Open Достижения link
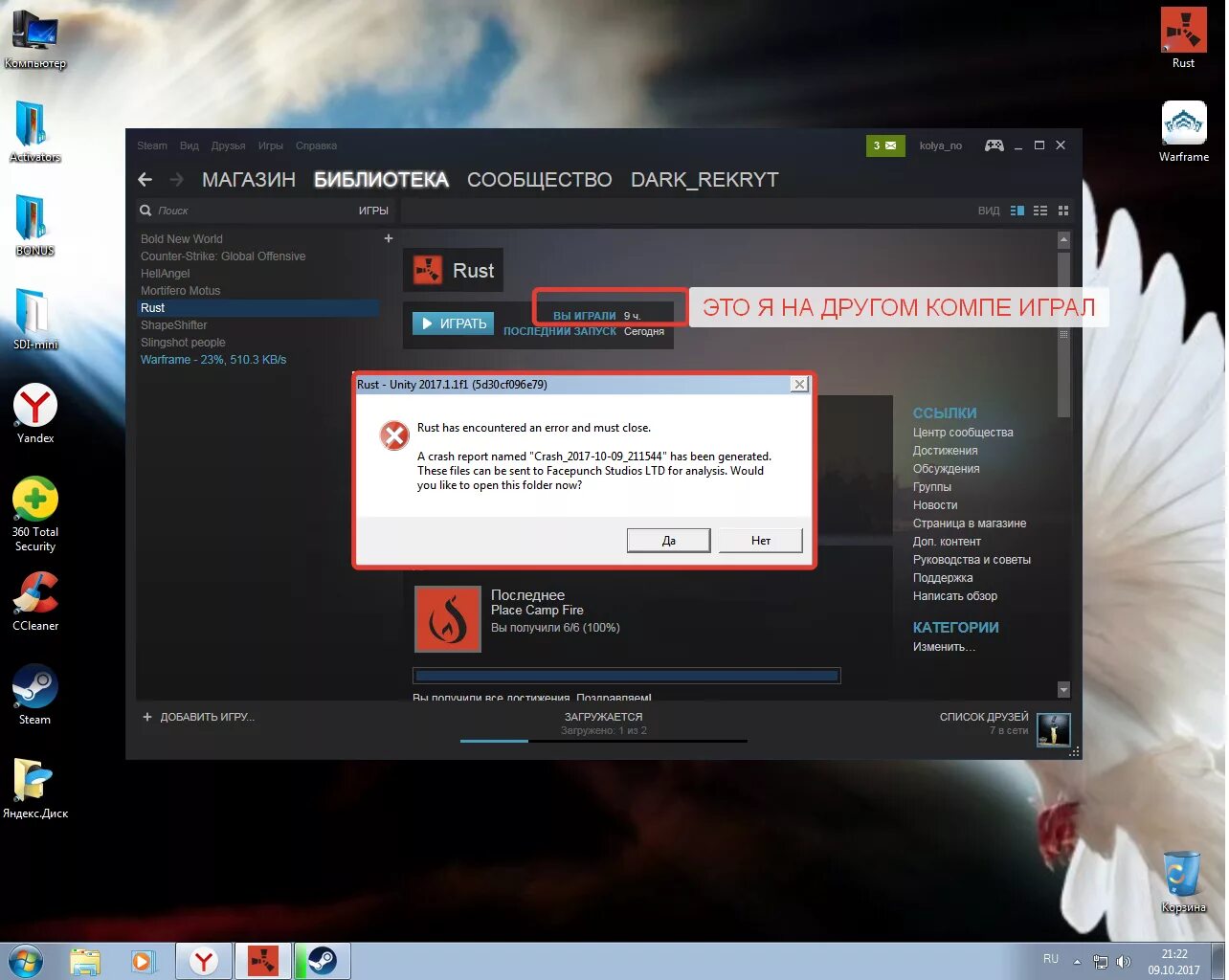1229x980 pixels. pyautogui.click(x=945, y=451)
